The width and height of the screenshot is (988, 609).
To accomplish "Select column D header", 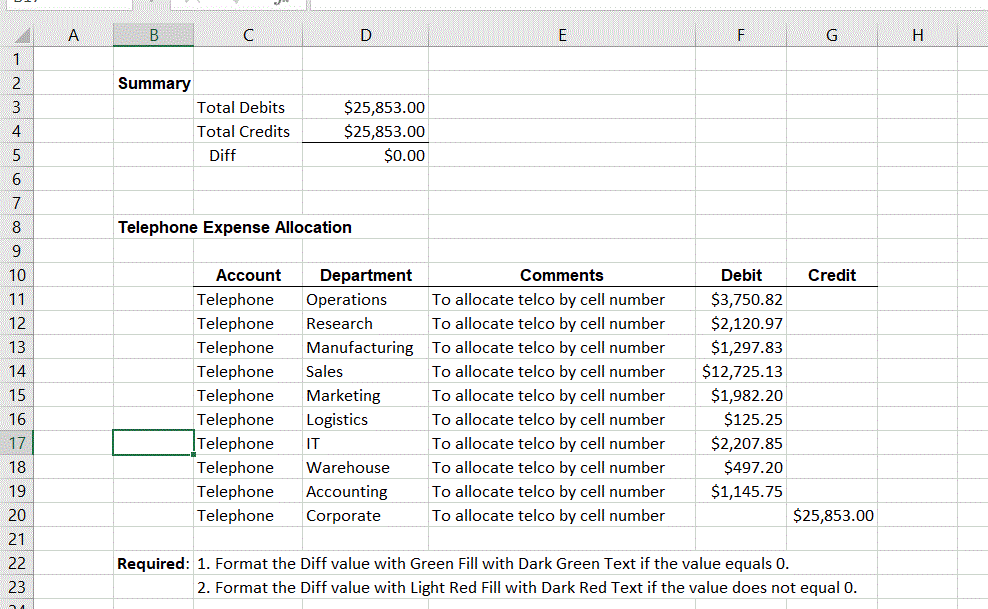I will pos(365,35).
